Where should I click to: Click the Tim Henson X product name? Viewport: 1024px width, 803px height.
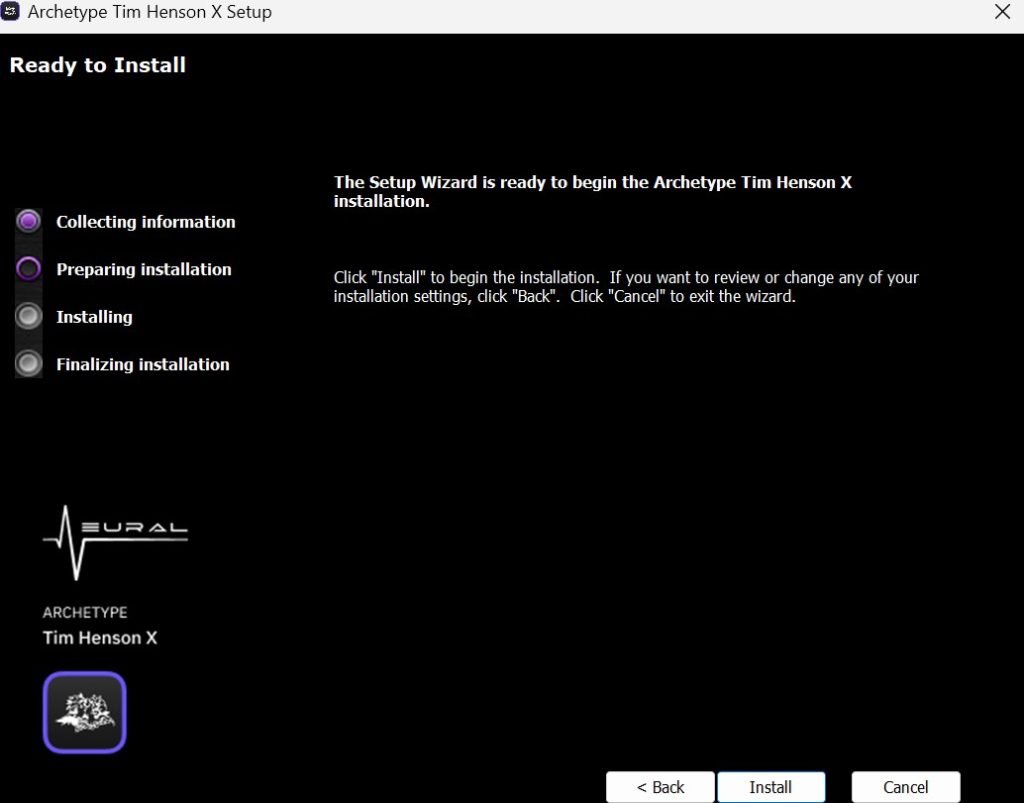point(100,638)
